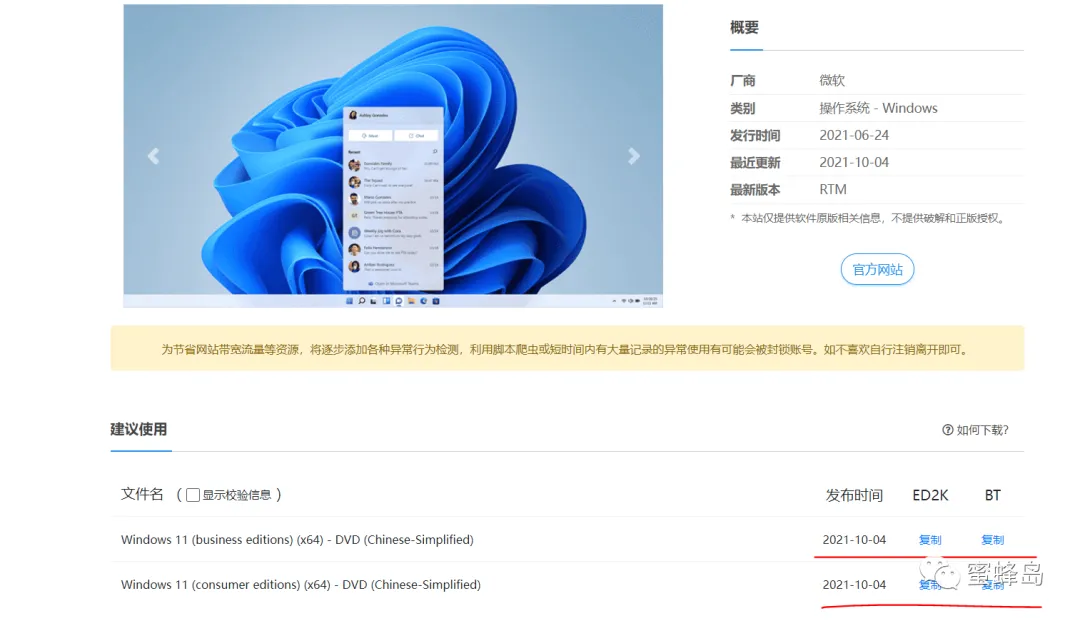Screen dimensions: 1080x621
Task: Click the question mark icon beside 如何下载
Action: pyautogui.click(x=948, y=430)
